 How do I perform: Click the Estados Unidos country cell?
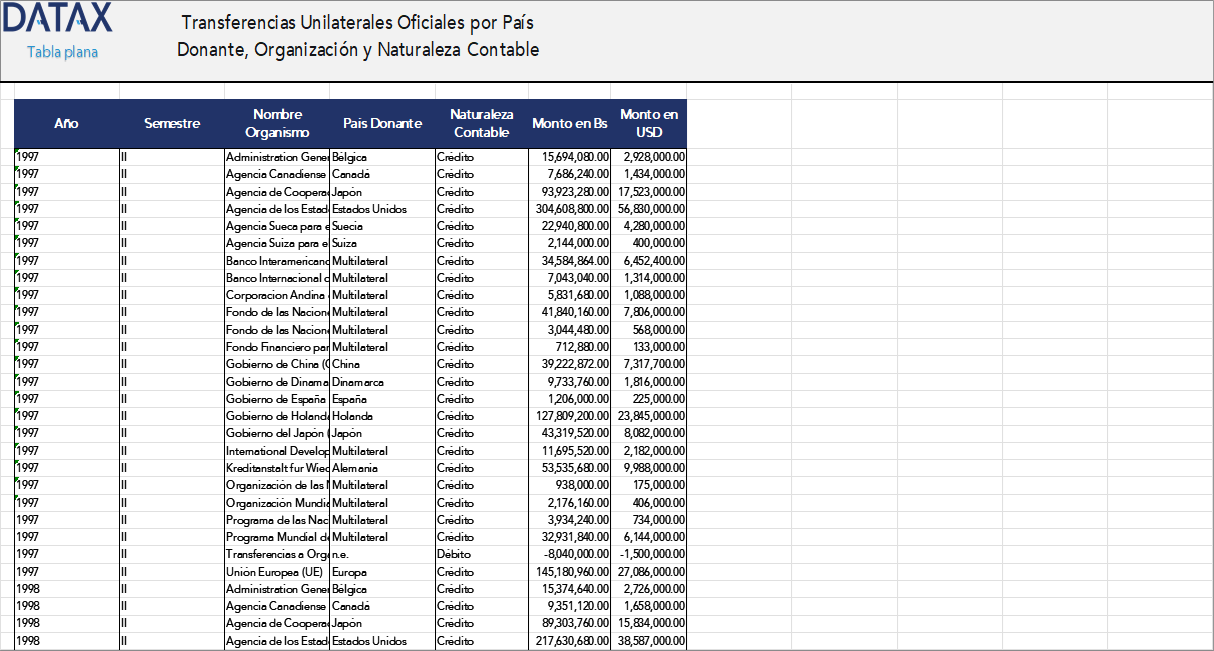(383, 208)
